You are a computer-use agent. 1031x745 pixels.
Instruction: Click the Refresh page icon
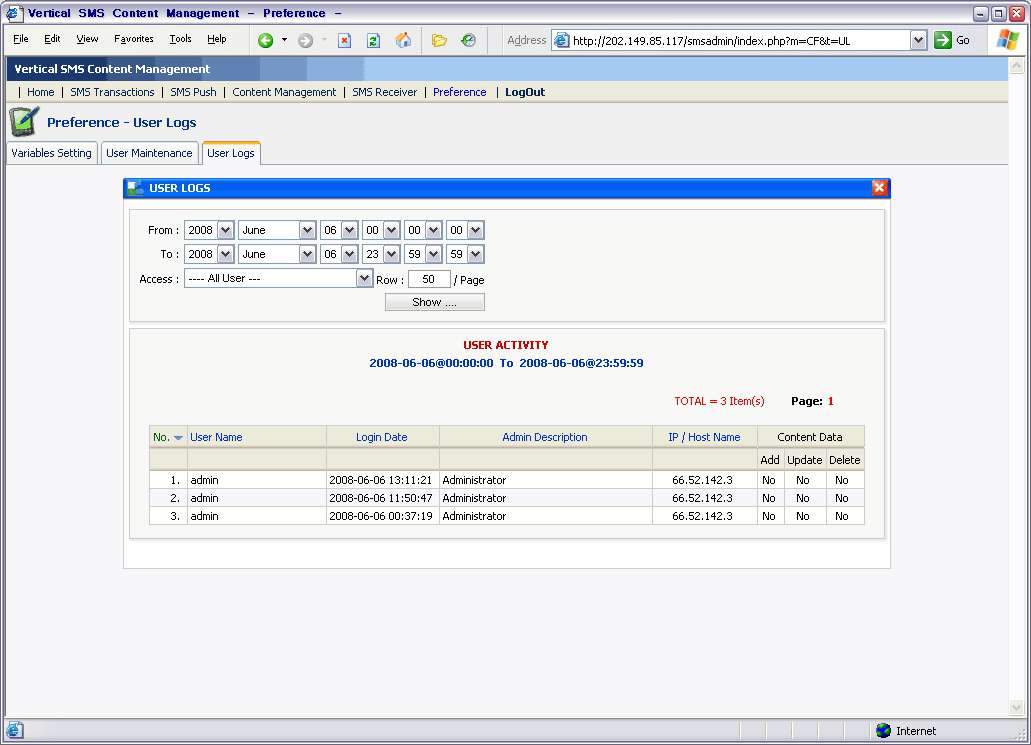pos(373,40)
